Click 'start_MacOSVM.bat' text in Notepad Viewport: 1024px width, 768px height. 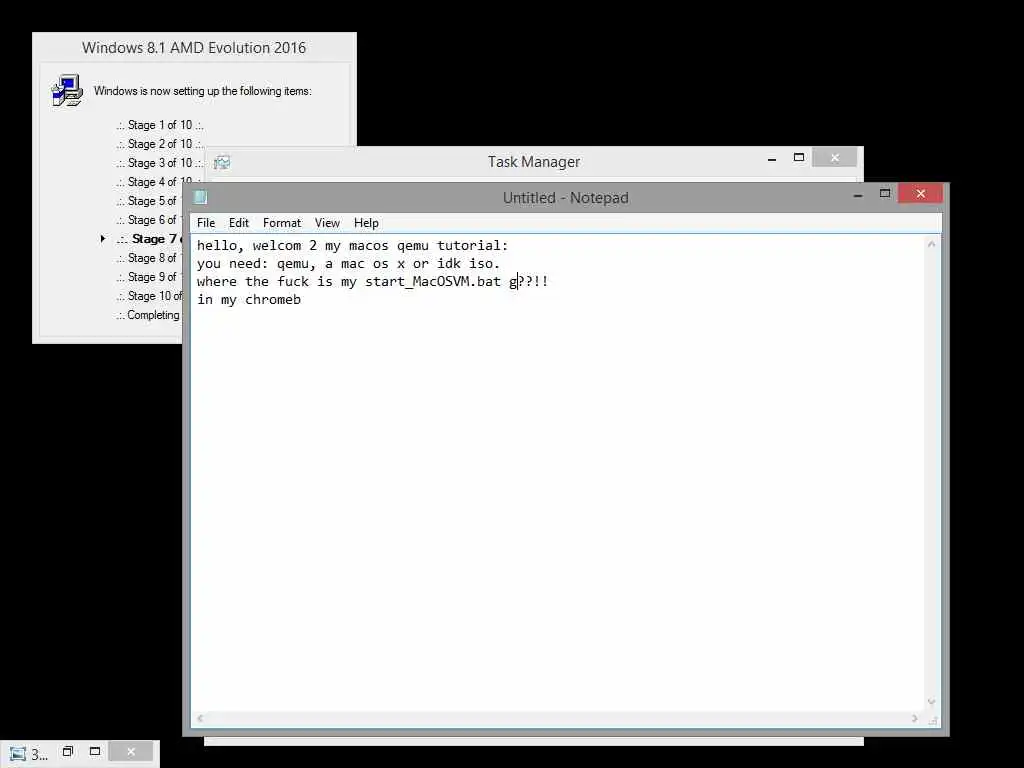pyautogui.click(x=432, y=281)
